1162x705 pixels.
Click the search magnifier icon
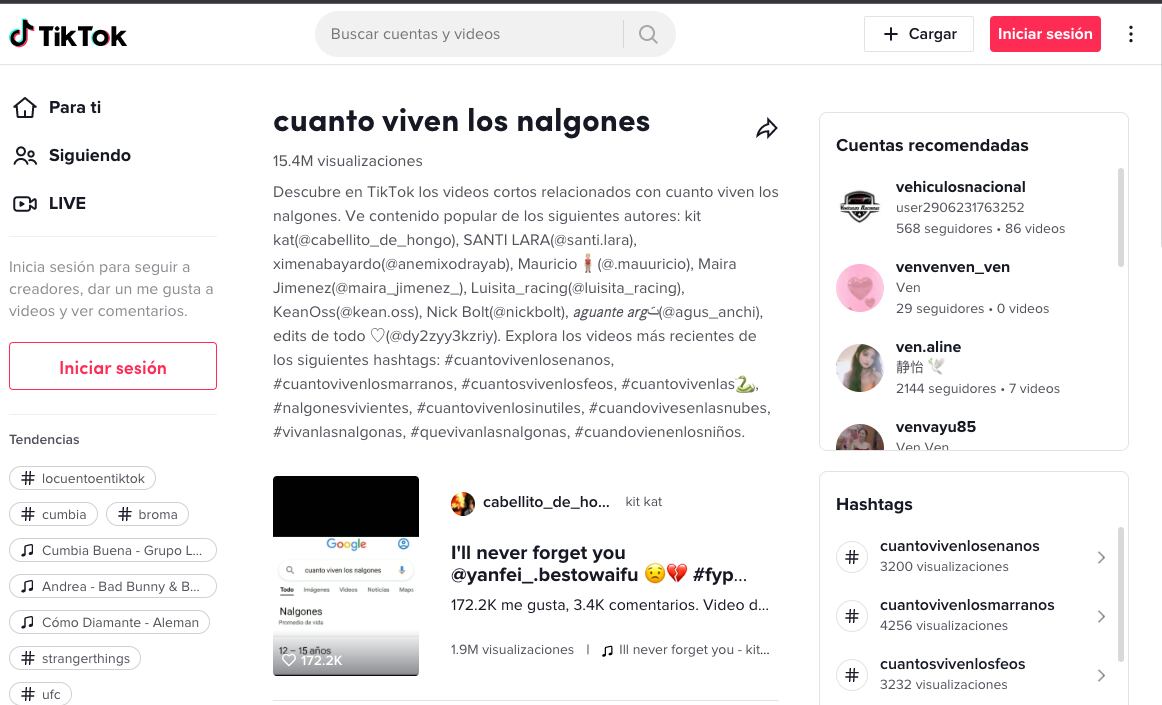(x=648, y=34)
